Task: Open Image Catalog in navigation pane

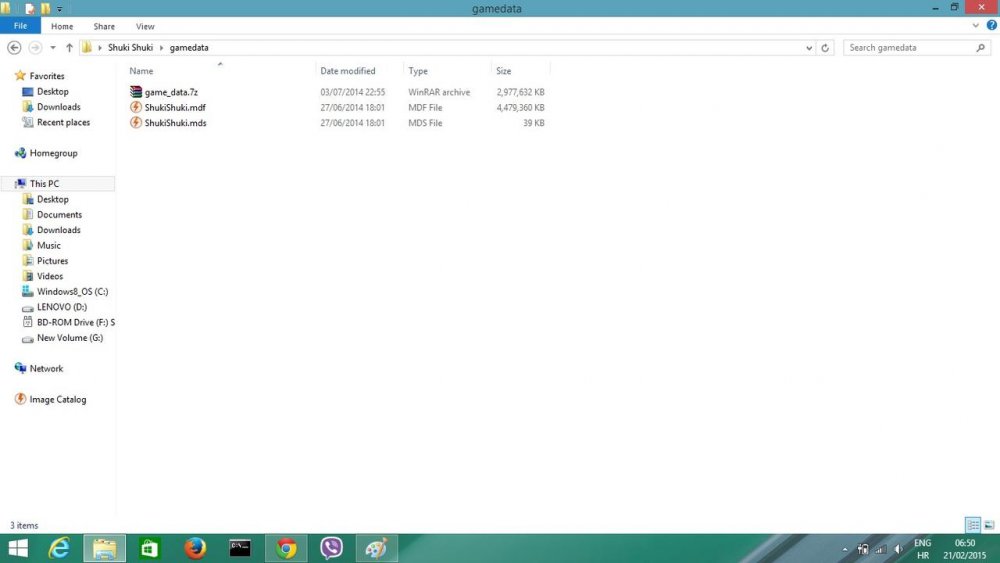Action: (57, 400)
